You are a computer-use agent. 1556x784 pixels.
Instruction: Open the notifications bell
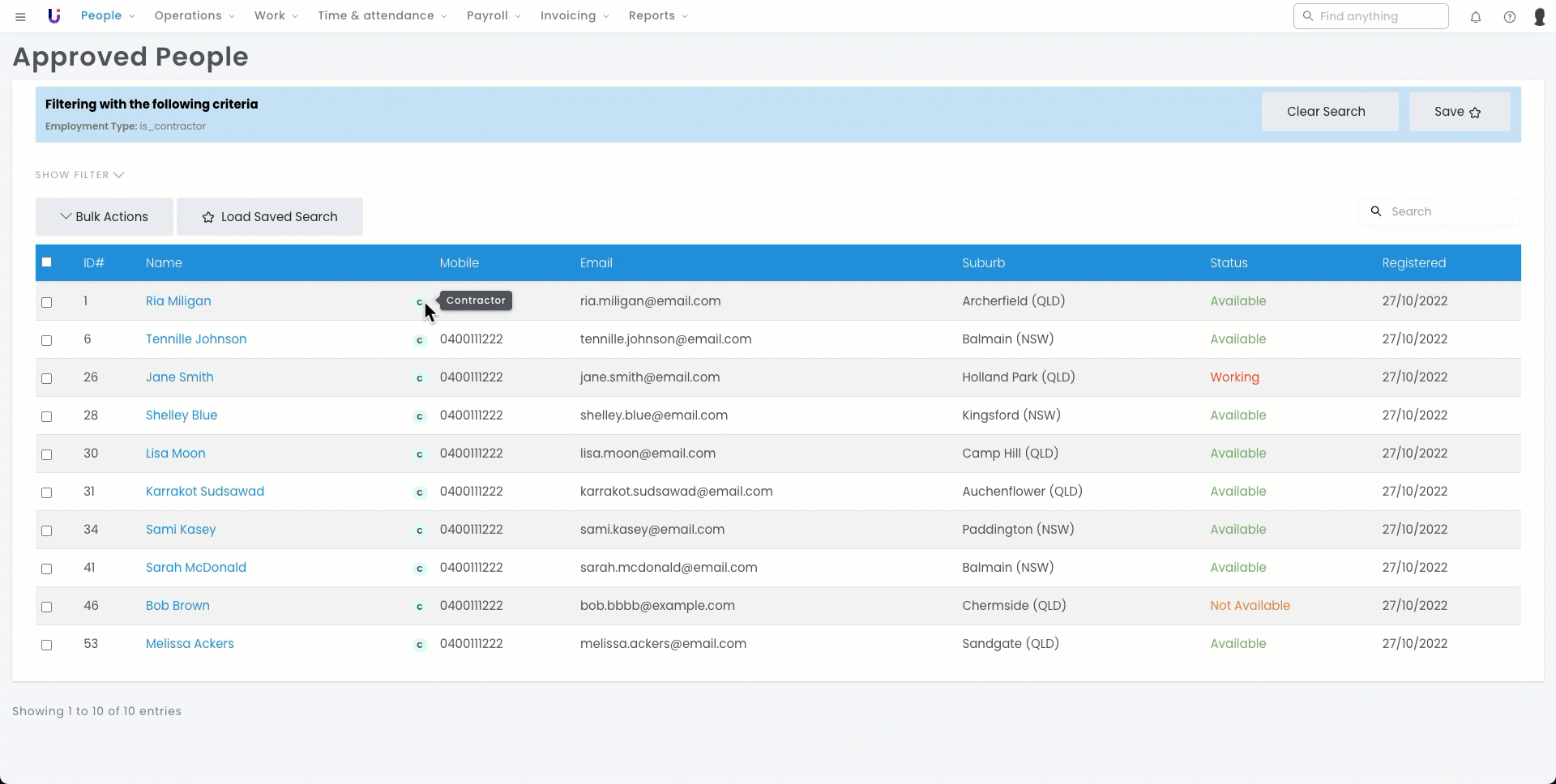point(1476,17)
